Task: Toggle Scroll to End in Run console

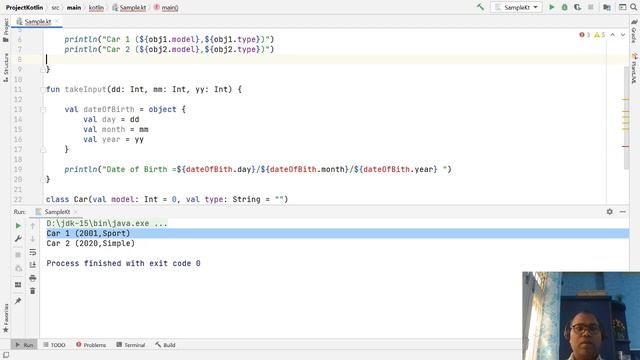Action: tap(33, 265)
